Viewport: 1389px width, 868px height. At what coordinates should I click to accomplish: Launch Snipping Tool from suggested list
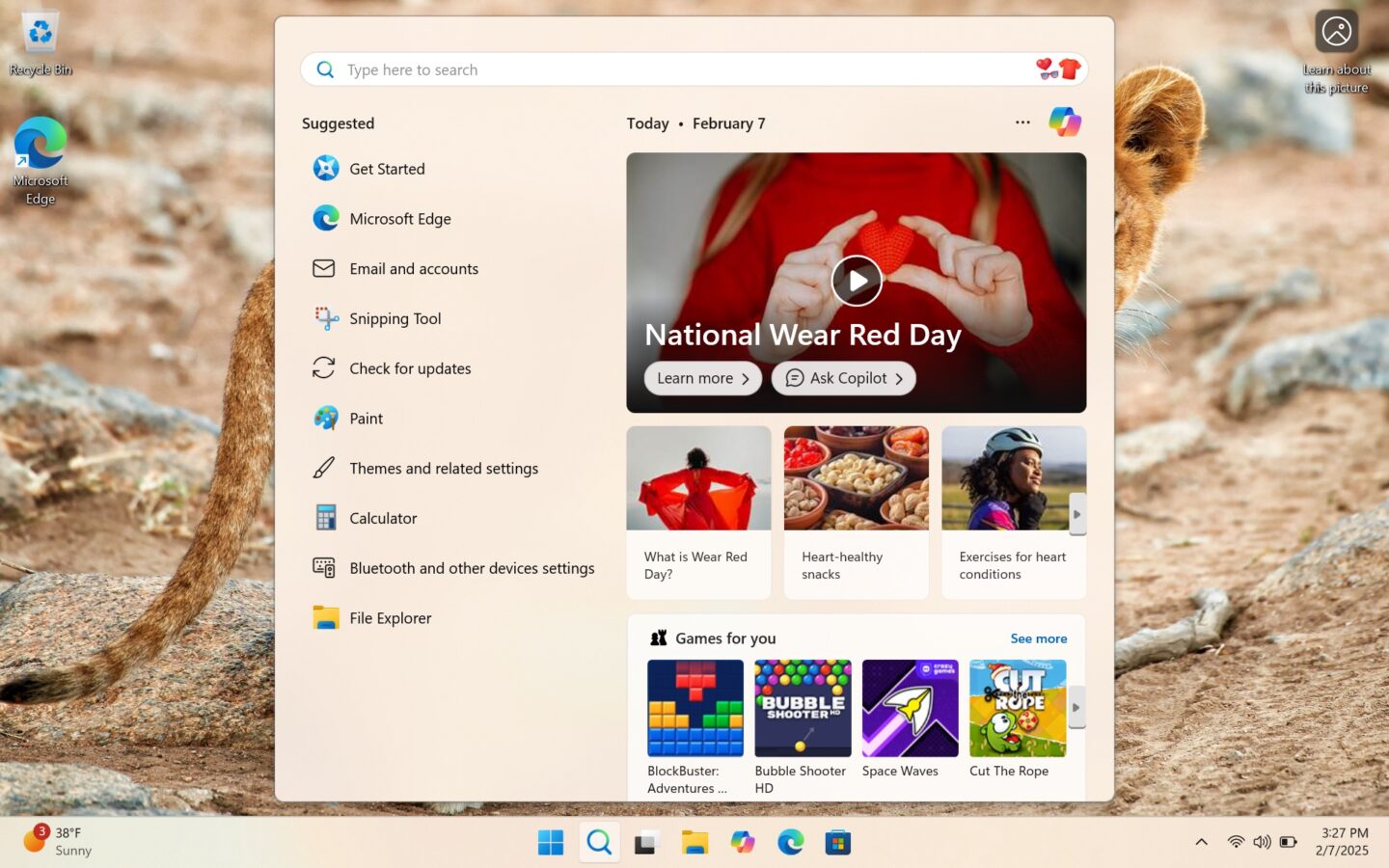tap(325, 318)
